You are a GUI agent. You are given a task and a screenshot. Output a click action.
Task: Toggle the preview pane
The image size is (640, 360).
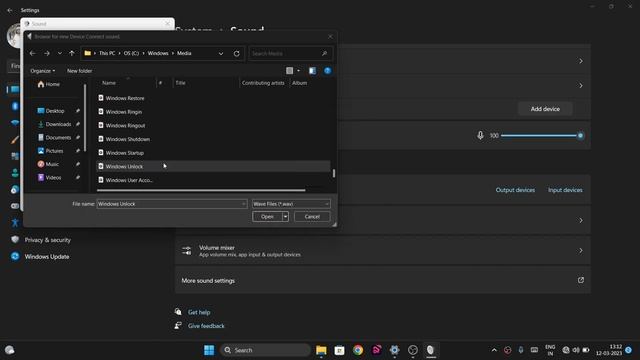tap(312, 71)
